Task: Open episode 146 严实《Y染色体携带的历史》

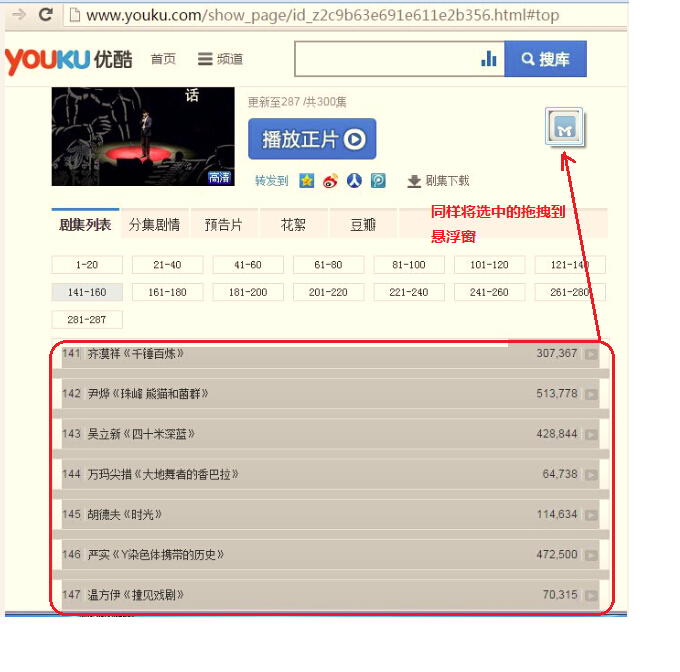Action: (x=156, y=555)
